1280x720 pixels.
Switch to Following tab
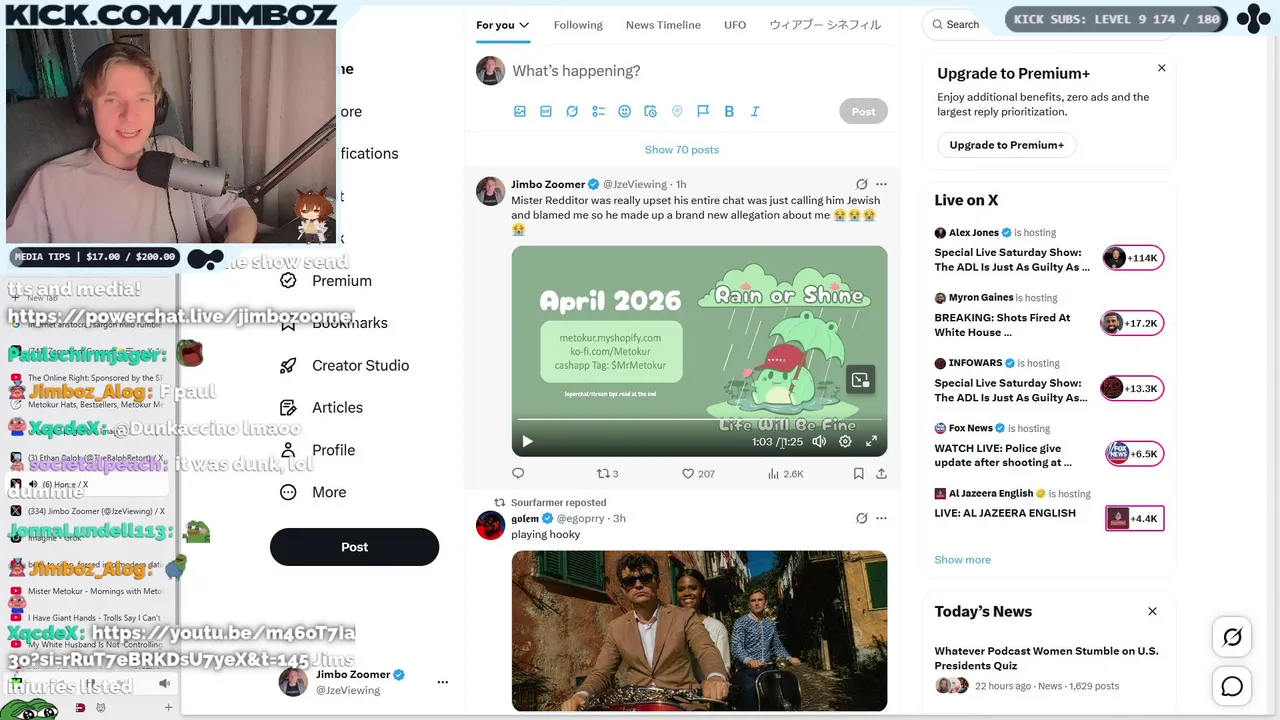coord(578,25)
